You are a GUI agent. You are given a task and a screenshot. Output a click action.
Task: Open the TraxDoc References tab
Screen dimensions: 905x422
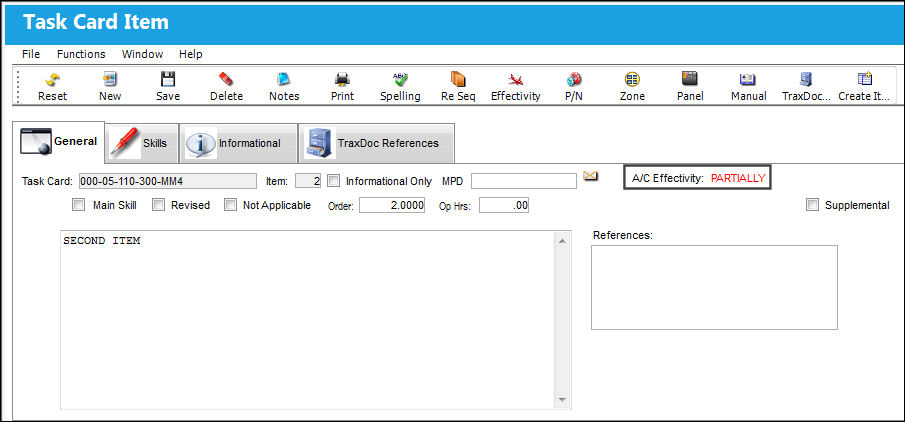point(376,143)
